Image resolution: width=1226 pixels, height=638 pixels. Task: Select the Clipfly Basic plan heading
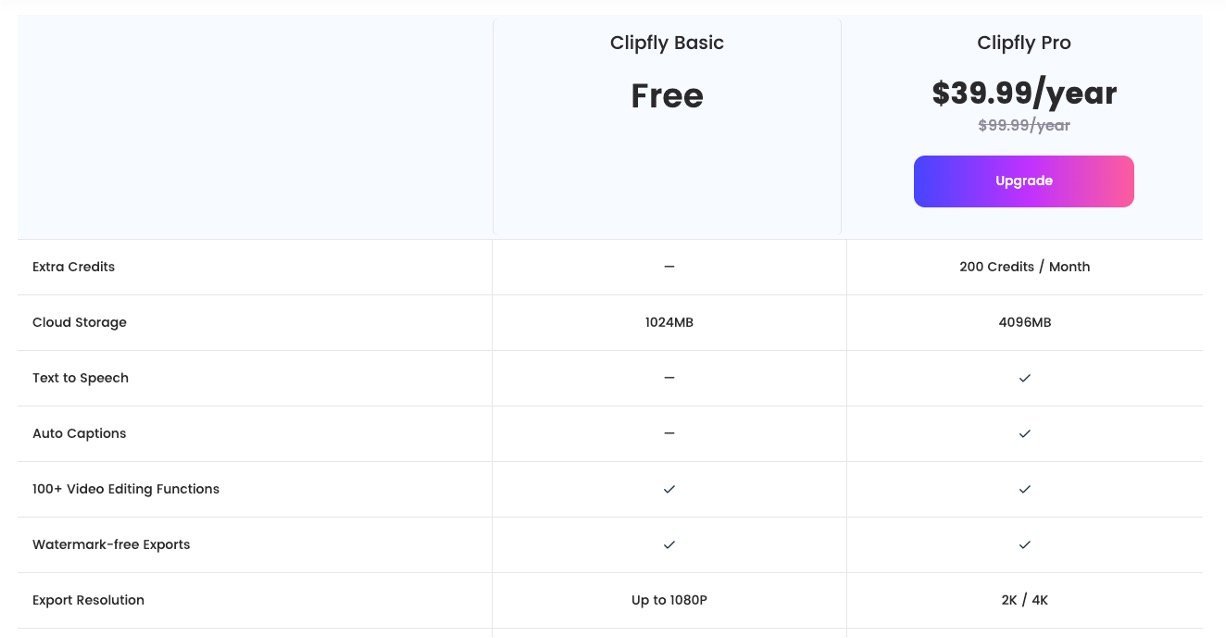point(667,43)
